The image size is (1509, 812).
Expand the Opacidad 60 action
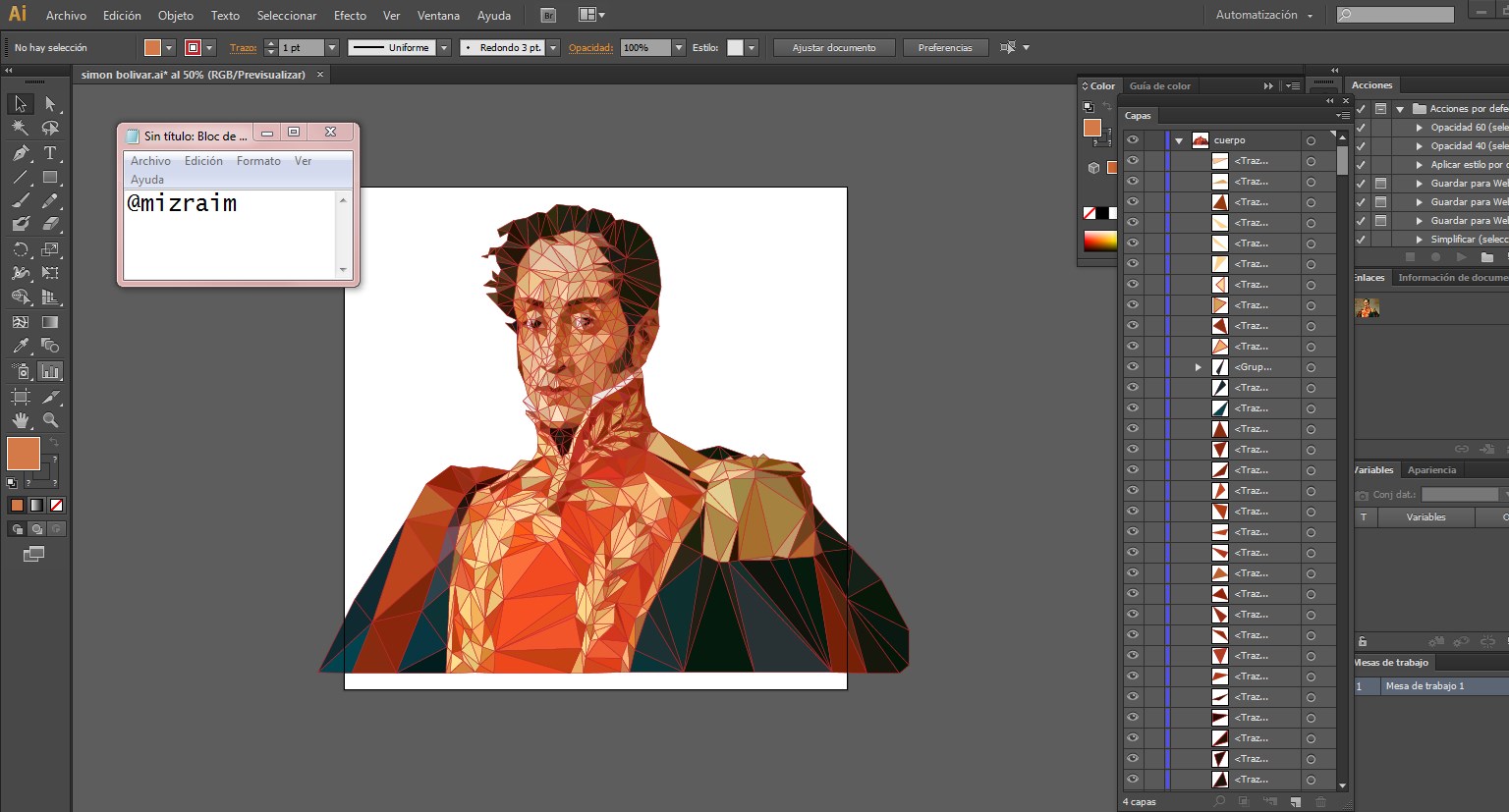[x=1419, y=128]
